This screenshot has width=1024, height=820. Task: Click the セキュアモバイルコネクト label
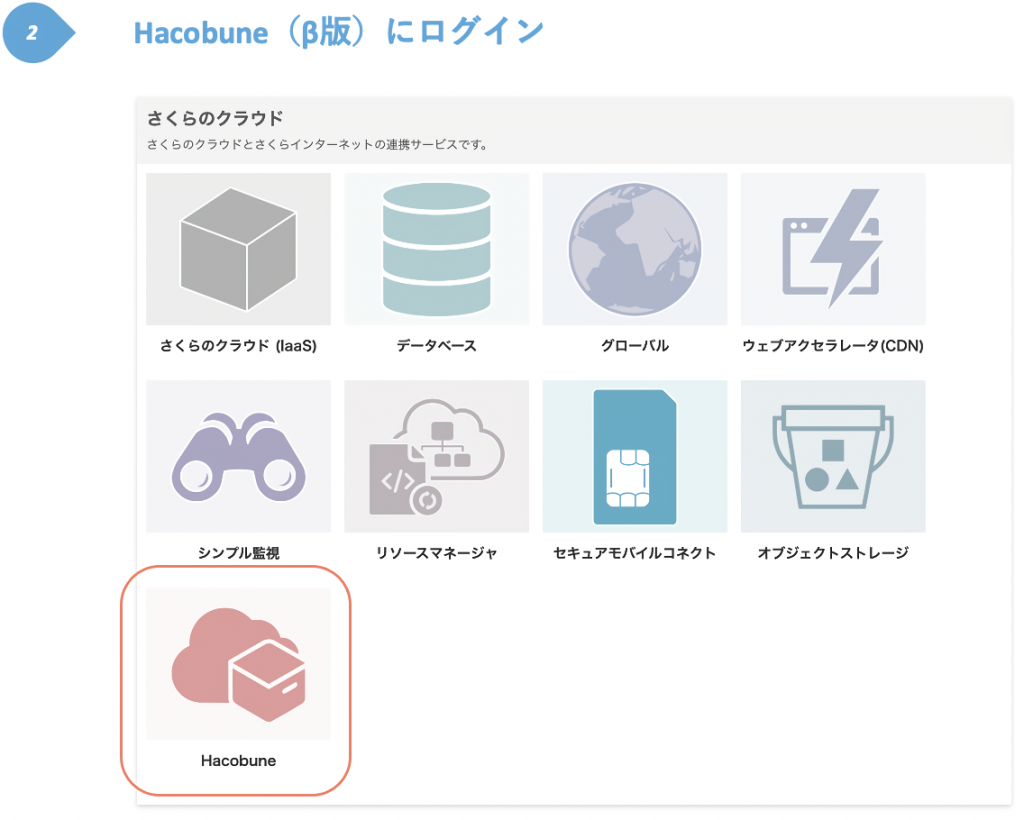pyautogui.click(x=635, y=554)
